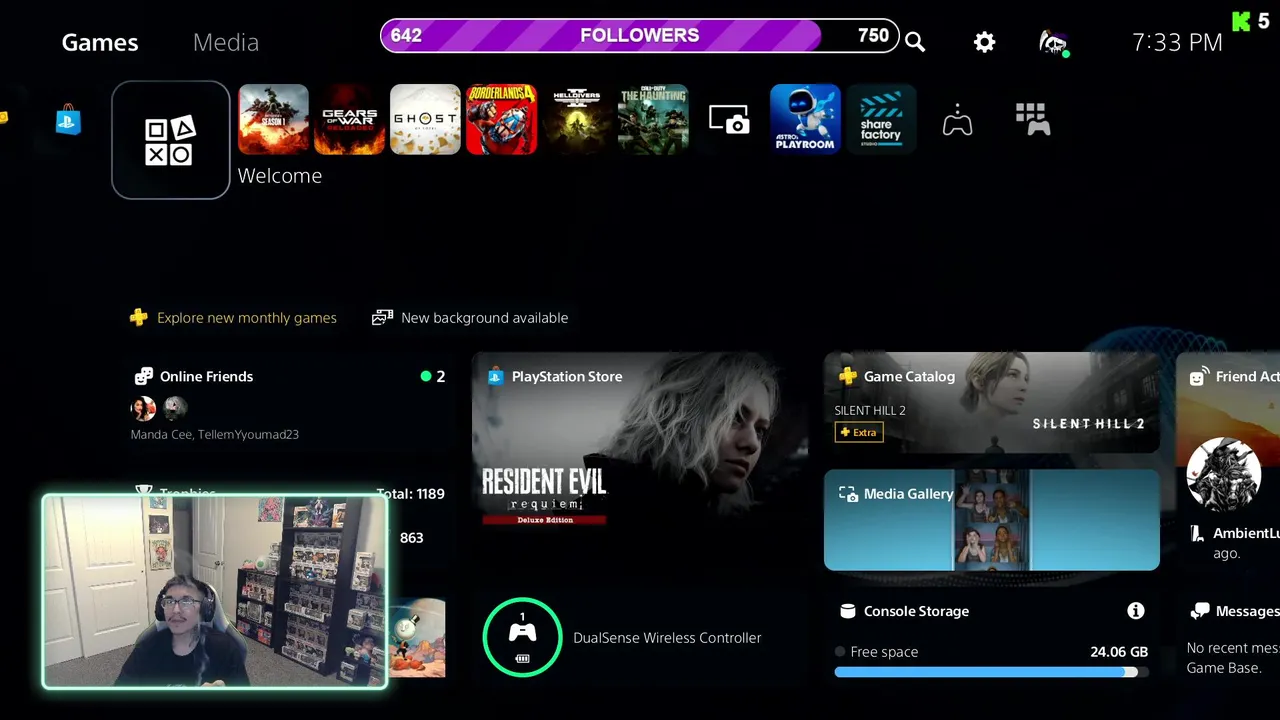
Task: Open the PlayStation Store shopping bag icon
Action: (x=68, y=120)
